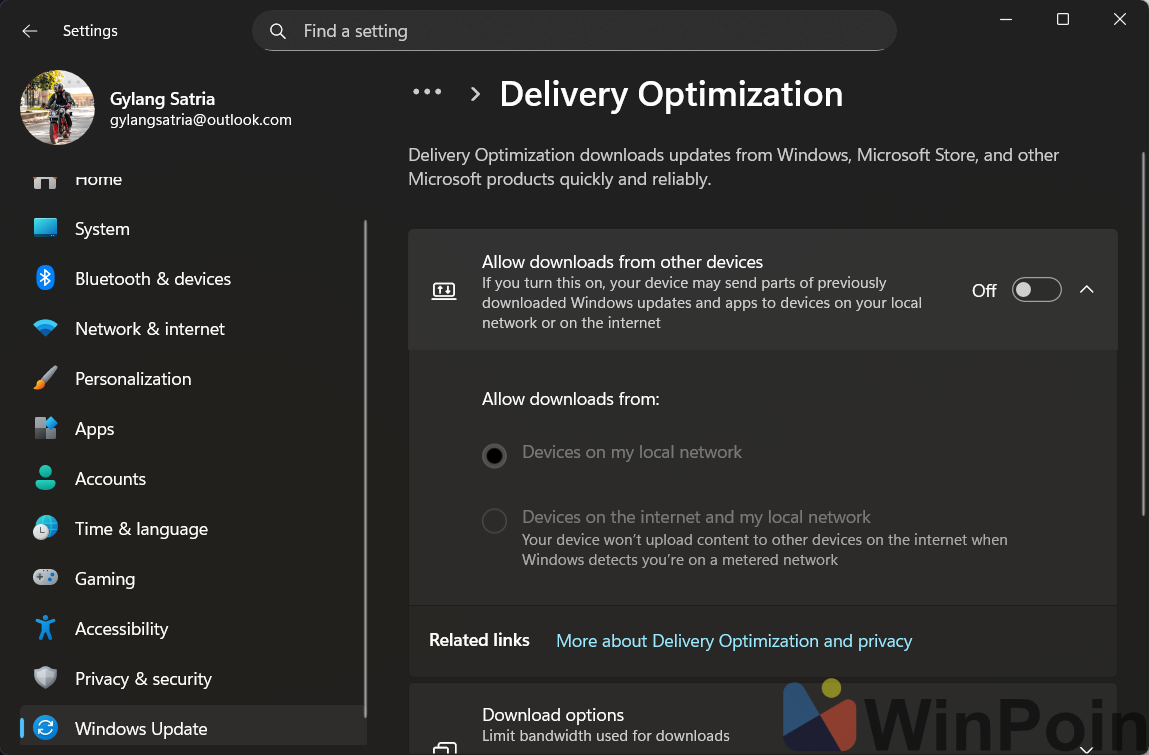Click the Privacy shield icon
This screenshot has width=1149, height=755.
click(45, 678)
